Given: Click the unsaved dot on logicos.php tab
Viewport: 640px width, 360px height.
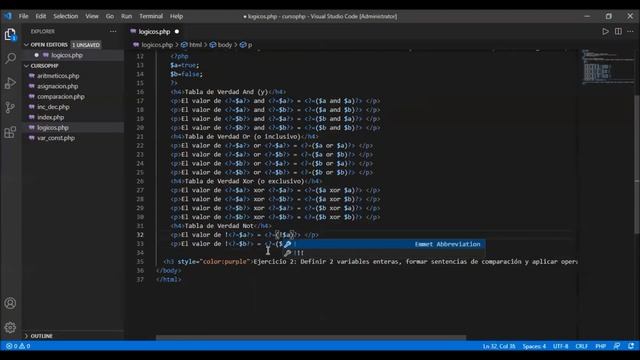Looking at the screenshot, I should point(177,31).
